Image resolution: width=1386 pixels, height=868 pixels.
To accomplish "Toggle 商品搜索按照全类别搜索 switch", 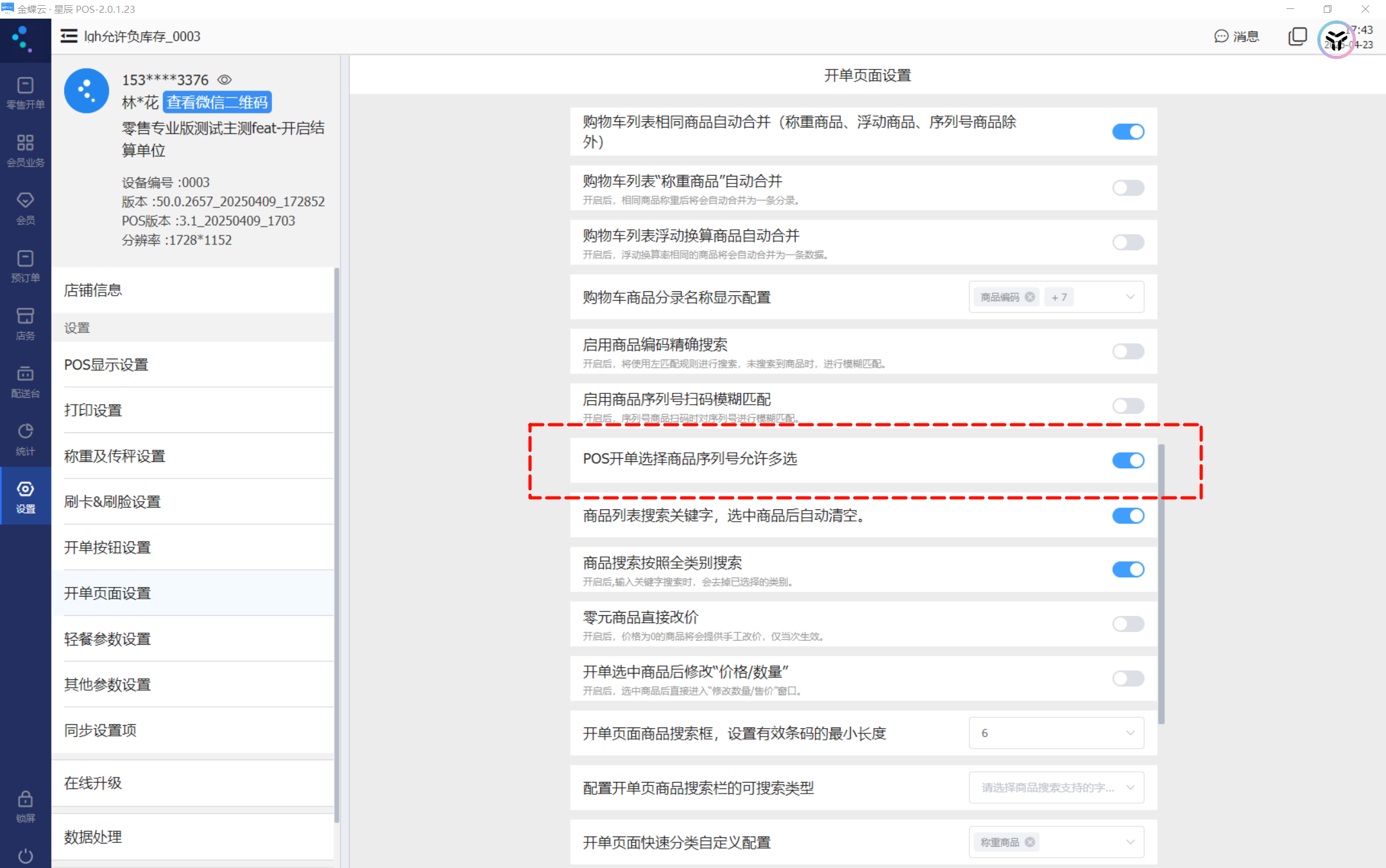I will pyautogui.click(x=1128, y=570).
